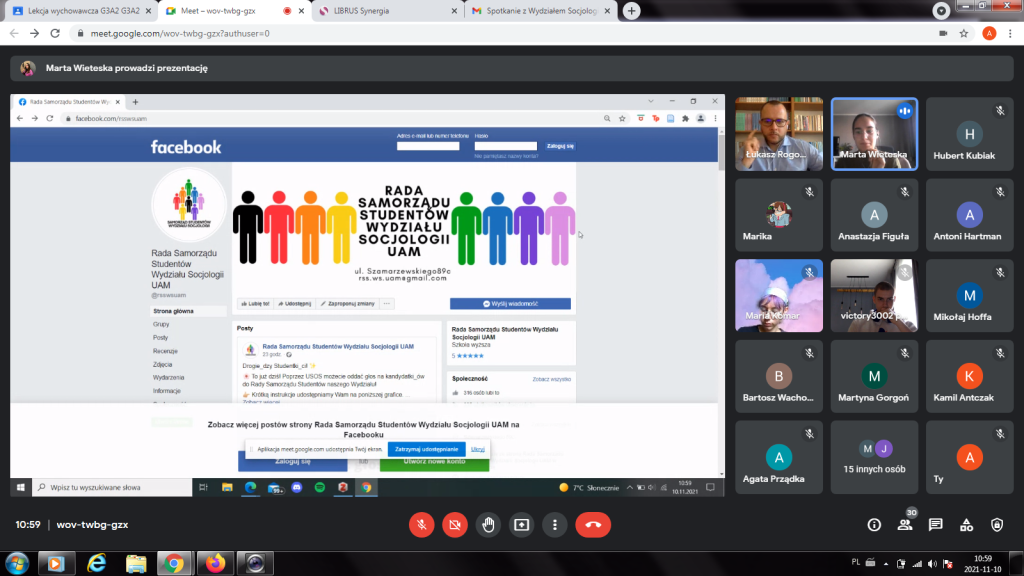1024x576 pixels.
Task: Open meeting details info icon
Action: pos(874,524)
